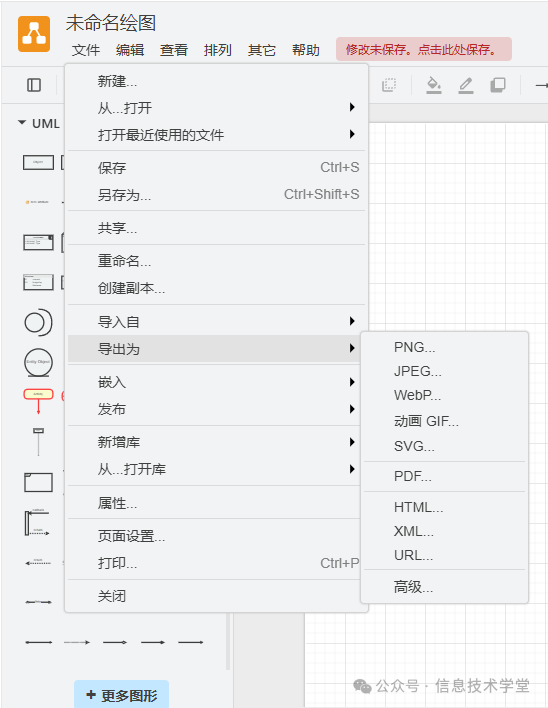Export as XML... from submenu

445,531
